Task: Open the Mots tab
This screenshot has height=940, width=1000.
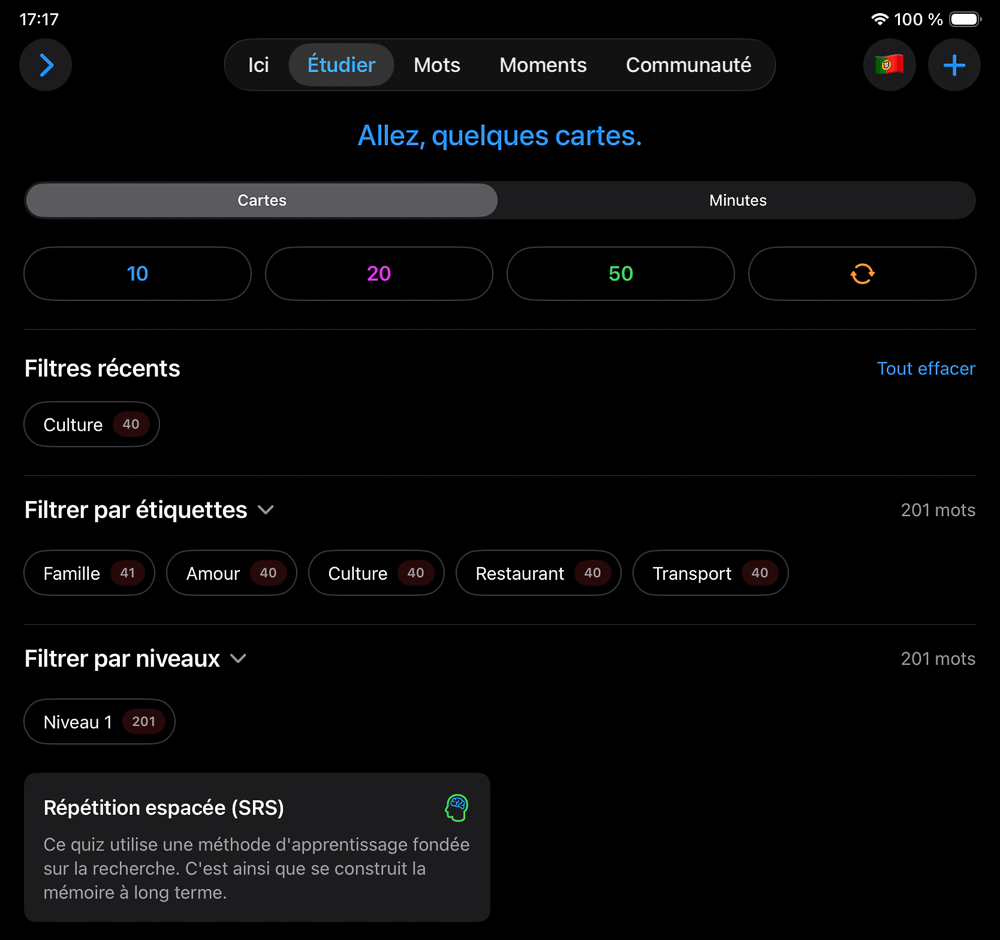Action: pyautogui.click(x=437, y=65)
